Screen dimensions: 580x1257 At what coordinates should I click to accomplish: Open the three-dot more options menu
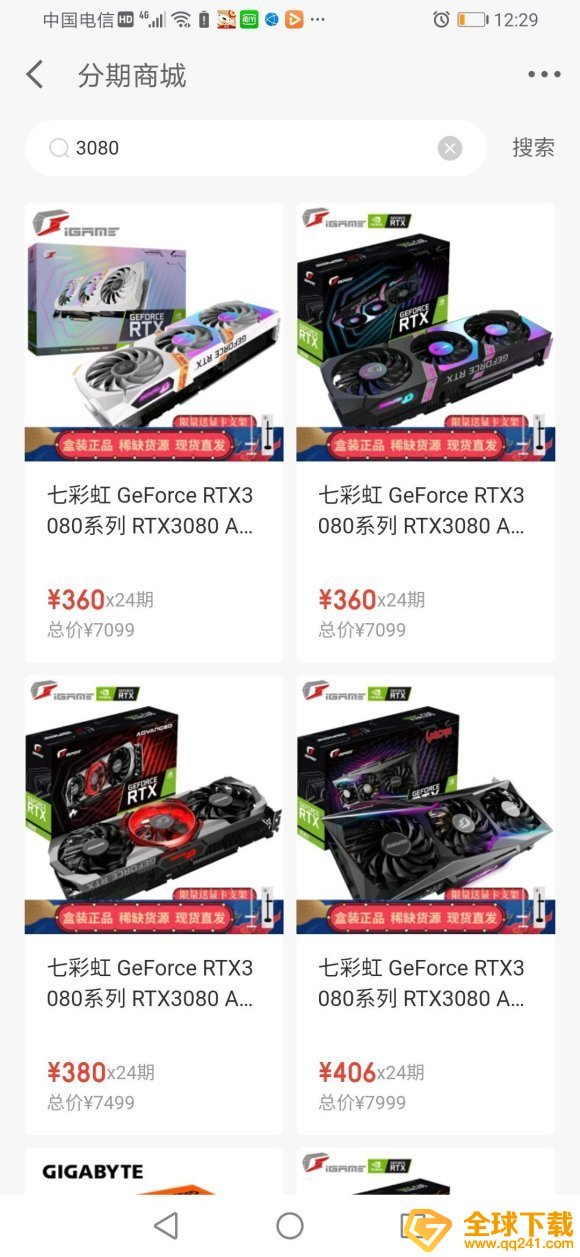tap(544, 75)
